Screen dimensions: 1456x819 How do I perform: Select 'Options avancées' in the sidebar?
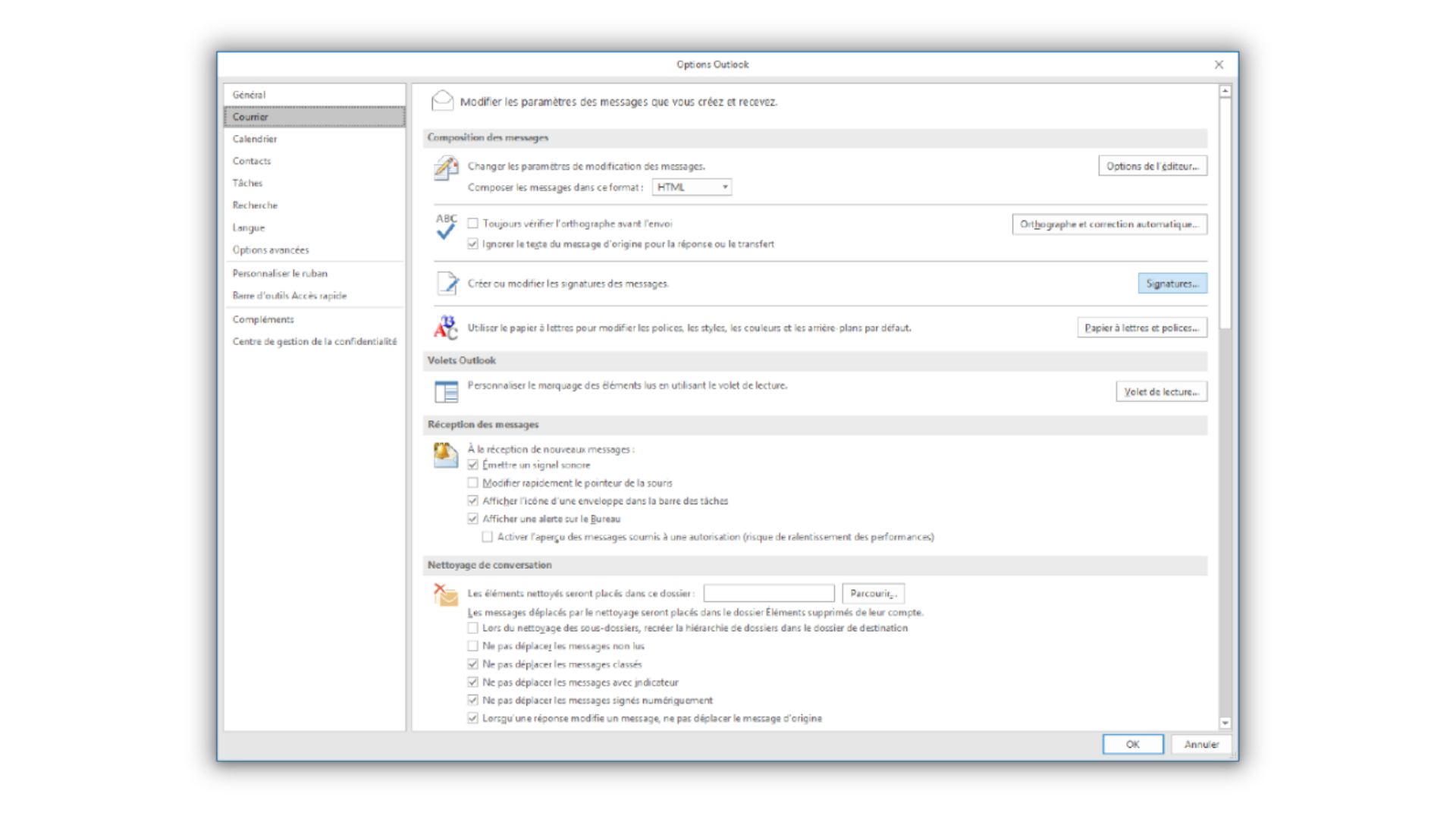[271, 249]
